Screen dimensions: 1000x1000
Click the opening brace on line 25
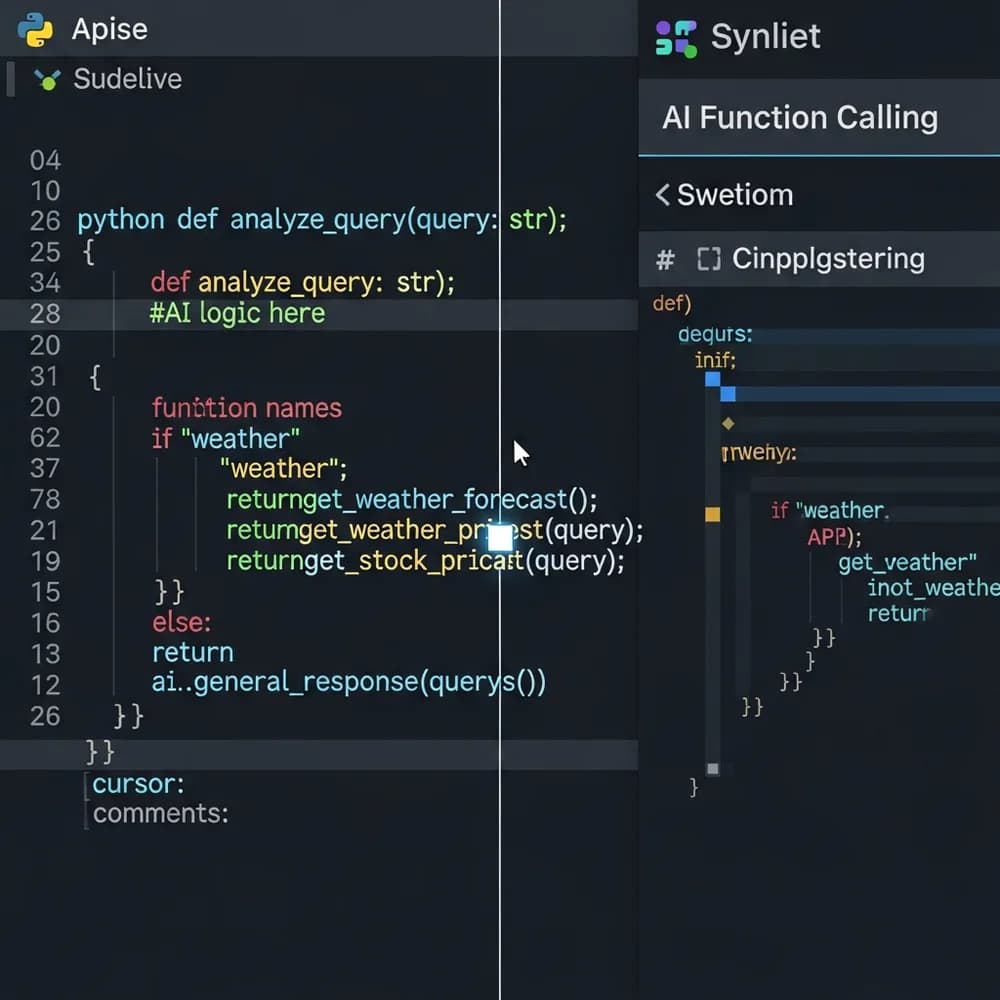point(89,253)
